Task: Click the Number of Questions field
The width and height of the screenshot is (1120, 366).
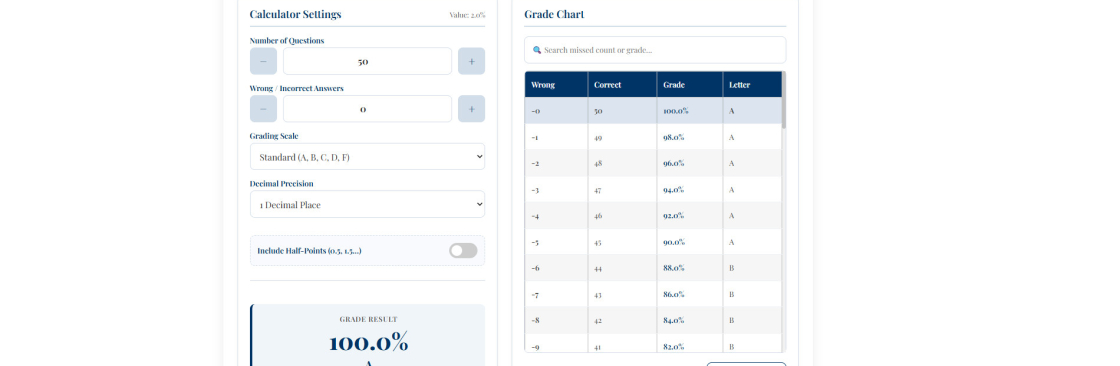Action: pyautogui.click(x=367, y=61)
